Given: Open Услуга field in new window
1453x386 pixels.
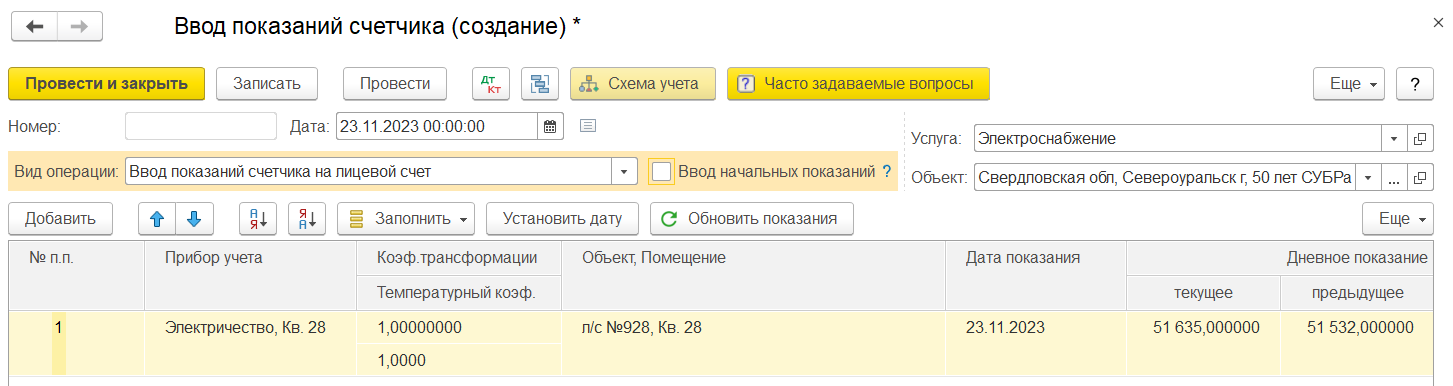Looking at the screenshot, I should 1420,138.
